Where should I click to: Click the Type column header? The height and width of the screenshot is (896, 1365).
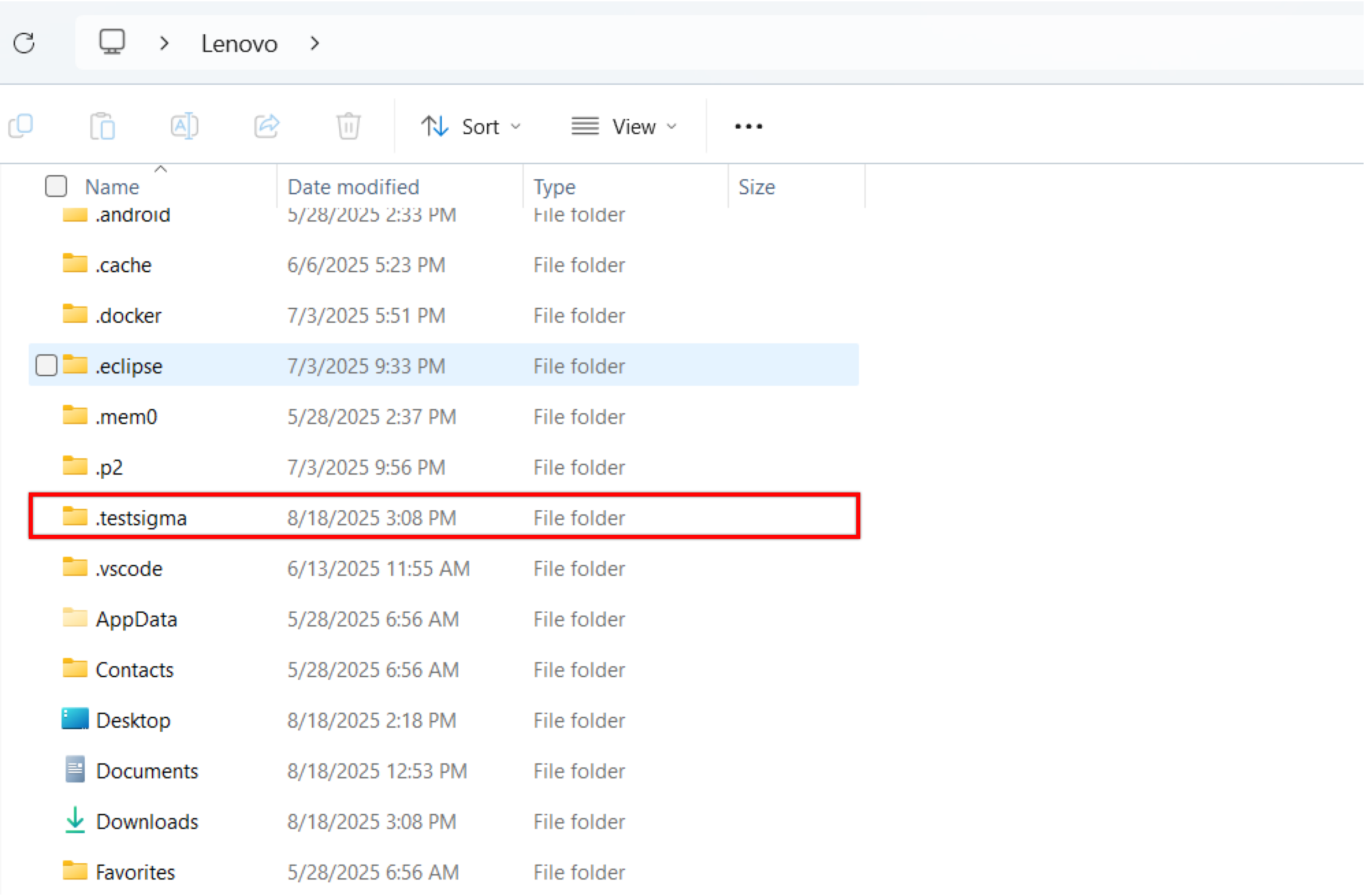click(554, 186)
